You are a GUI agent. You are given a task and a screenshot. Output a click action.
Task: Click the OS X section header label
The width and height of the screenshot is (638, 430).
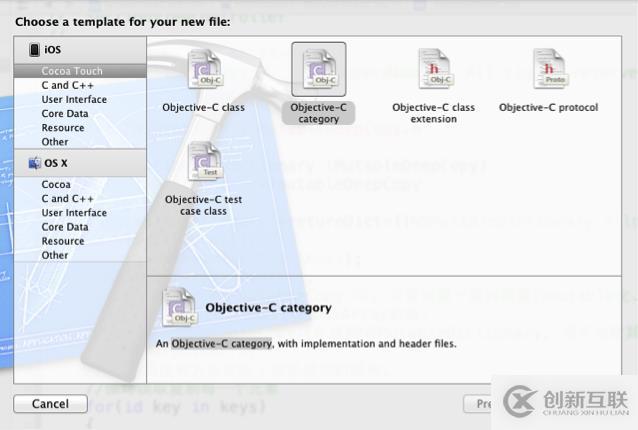(56, 163)
